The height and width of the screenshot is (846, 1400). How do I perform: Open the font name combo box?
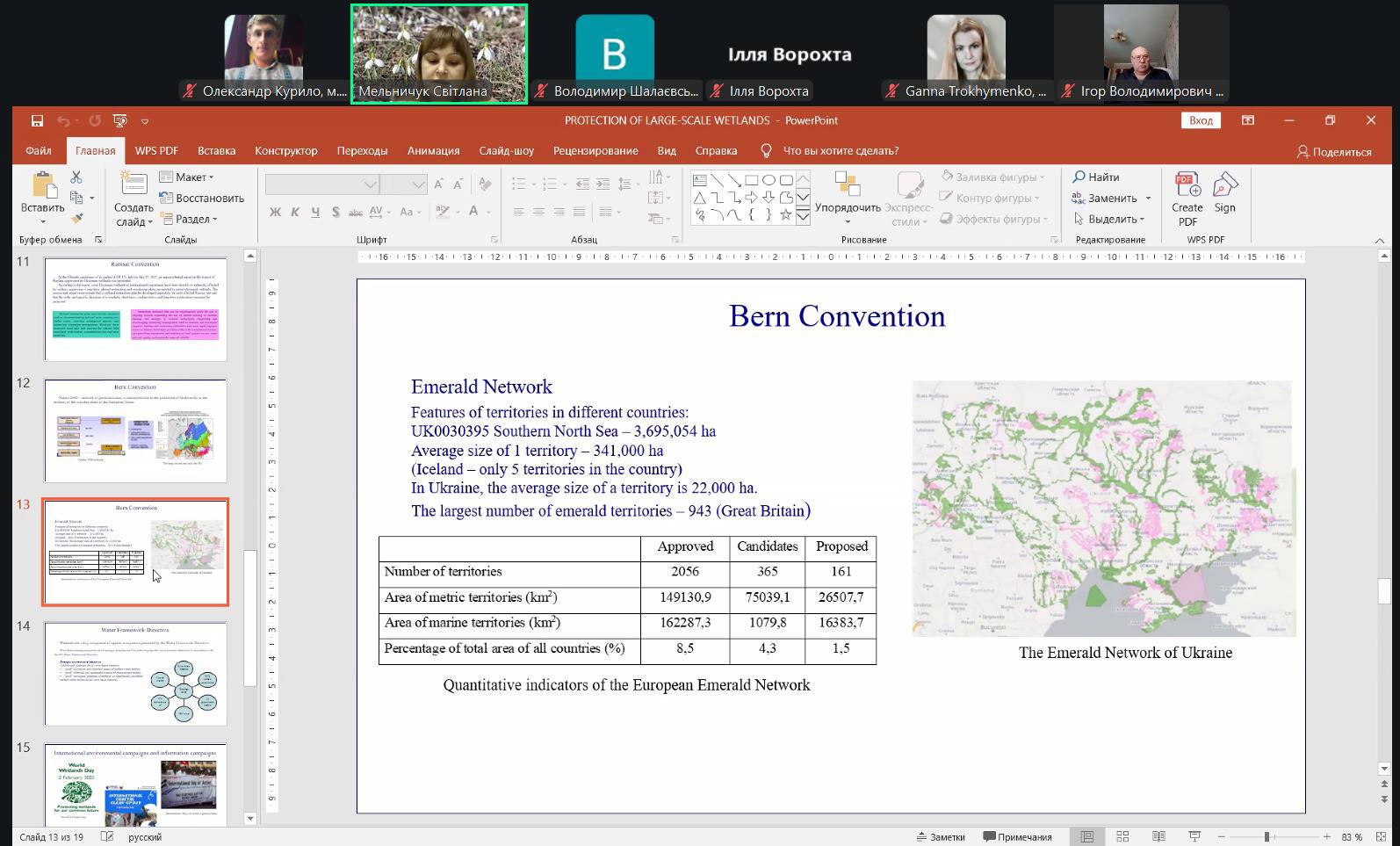pos(321,184)
